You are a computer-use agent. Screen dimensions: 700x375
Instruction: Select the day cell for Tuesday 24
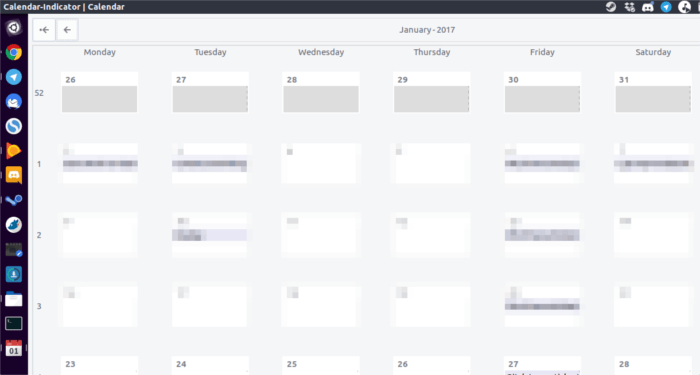pos(210,366)
